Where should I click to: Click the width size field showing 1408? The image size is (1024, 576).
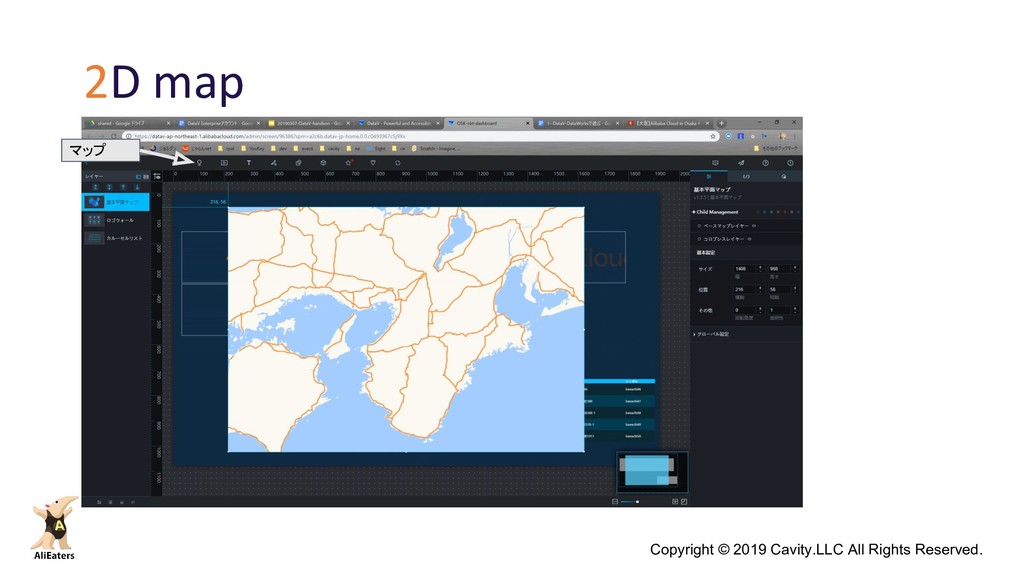[x=744, y=268]
